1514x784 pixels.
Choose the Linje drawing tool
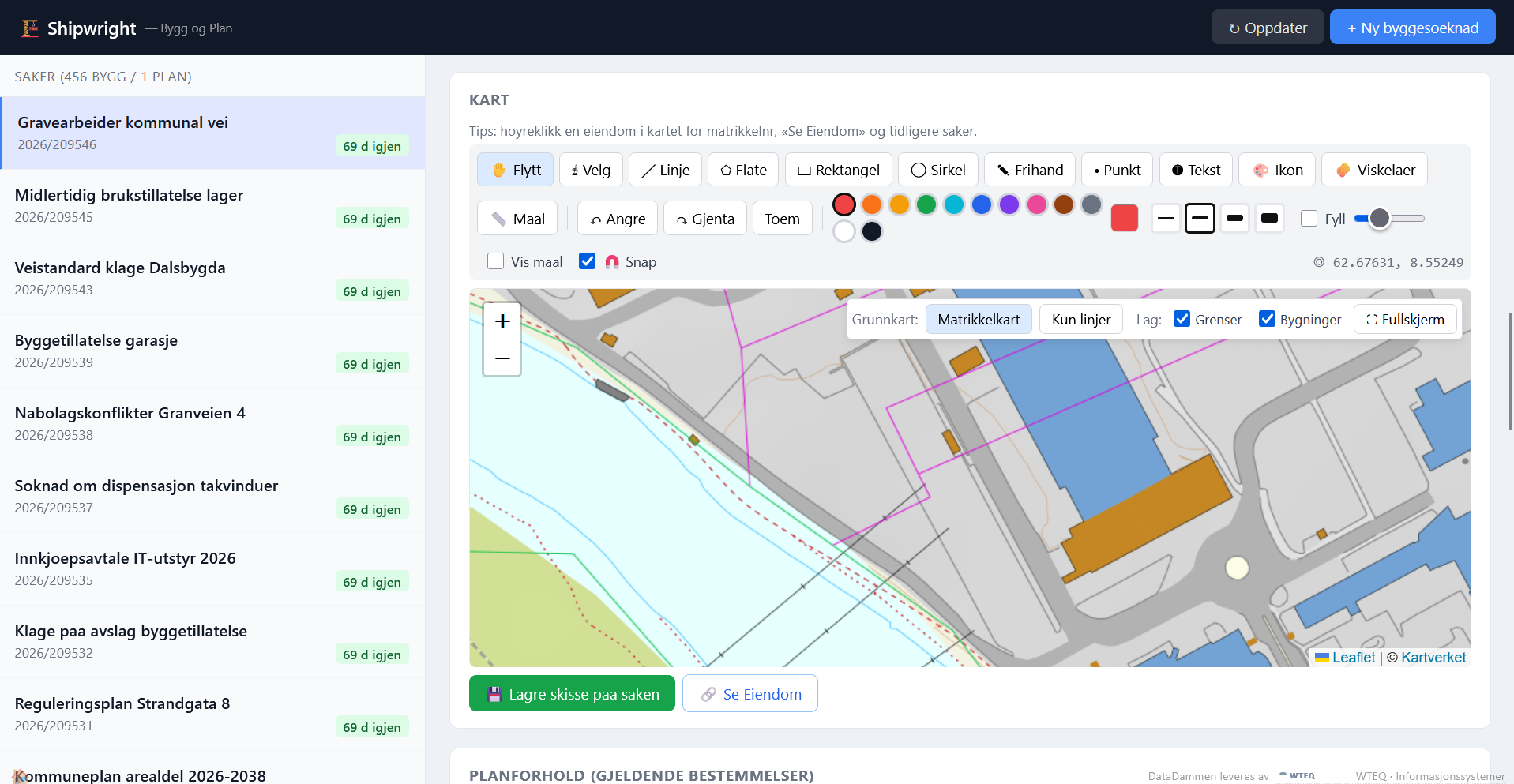665,170
